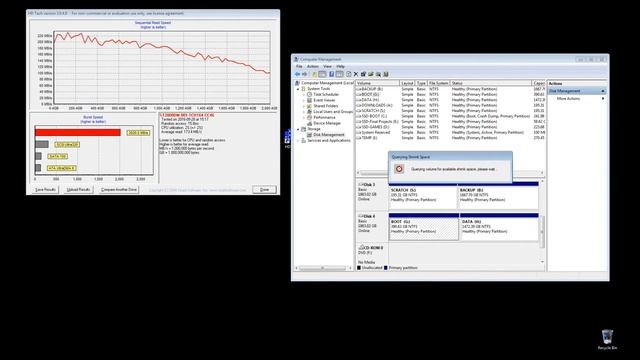Viewport: 640px width, 360px height.
Task: Collapse the System Tools tree node
Action: (298, 89)
